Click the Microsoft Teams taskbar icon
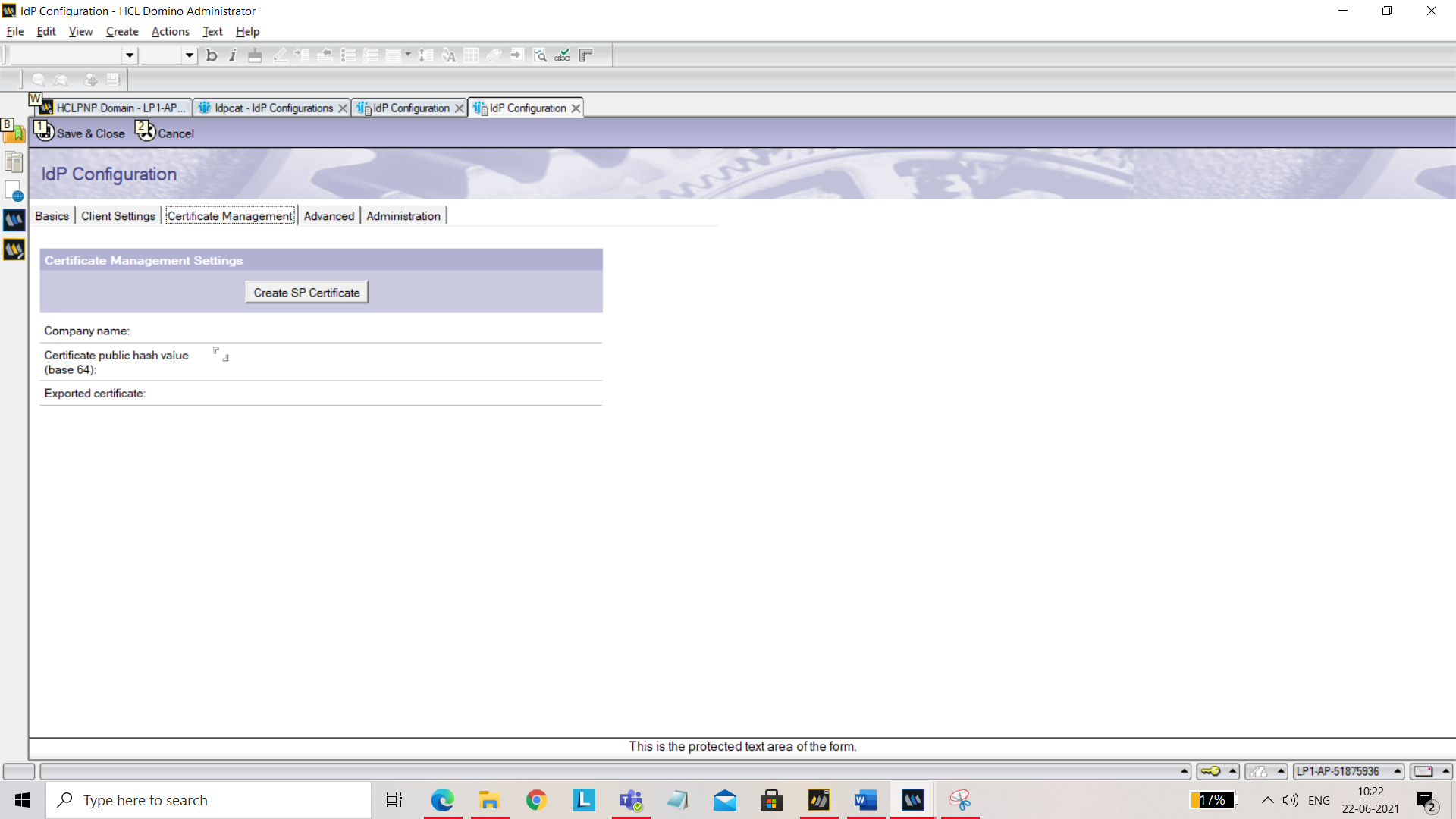1456x819 pixels. pyautogui.click(x=630, y=800)
